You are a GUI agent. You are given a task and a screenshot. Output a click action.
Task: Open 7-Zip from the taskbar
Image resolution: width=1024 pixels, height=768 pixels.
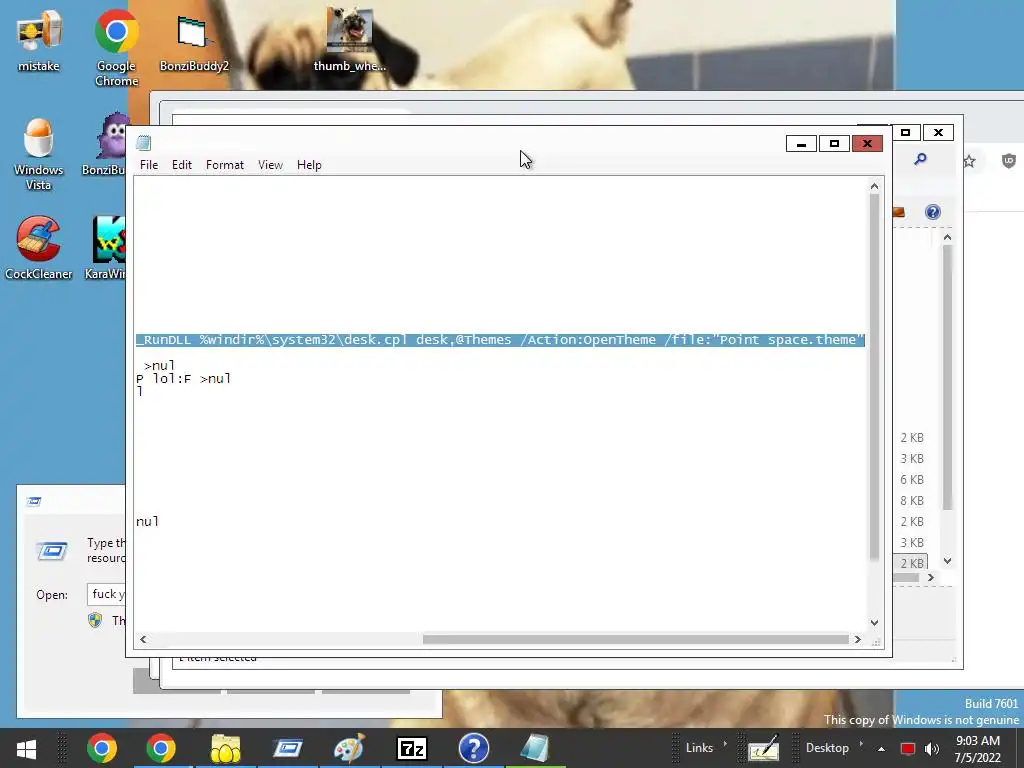click(411, 748)
